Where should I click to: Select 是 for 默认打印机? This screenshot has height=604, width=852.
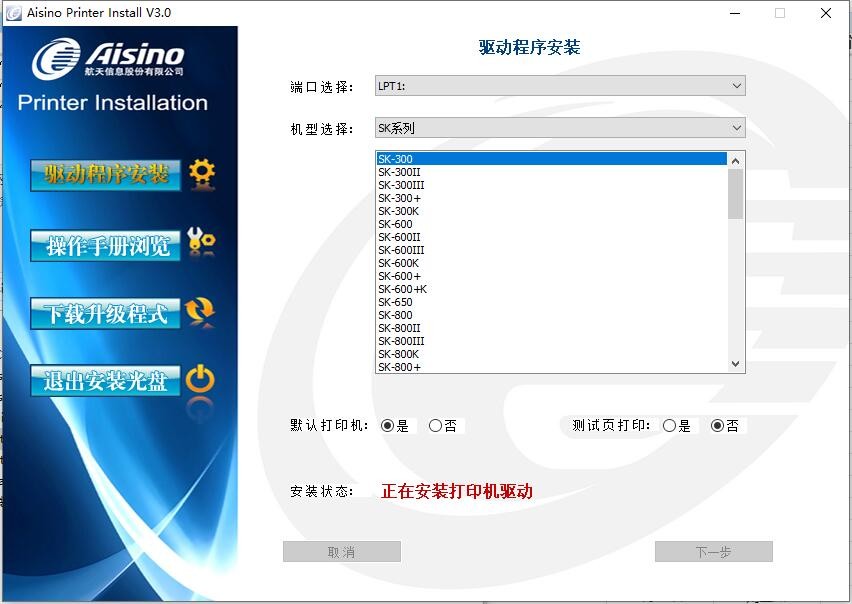point(388,425)
